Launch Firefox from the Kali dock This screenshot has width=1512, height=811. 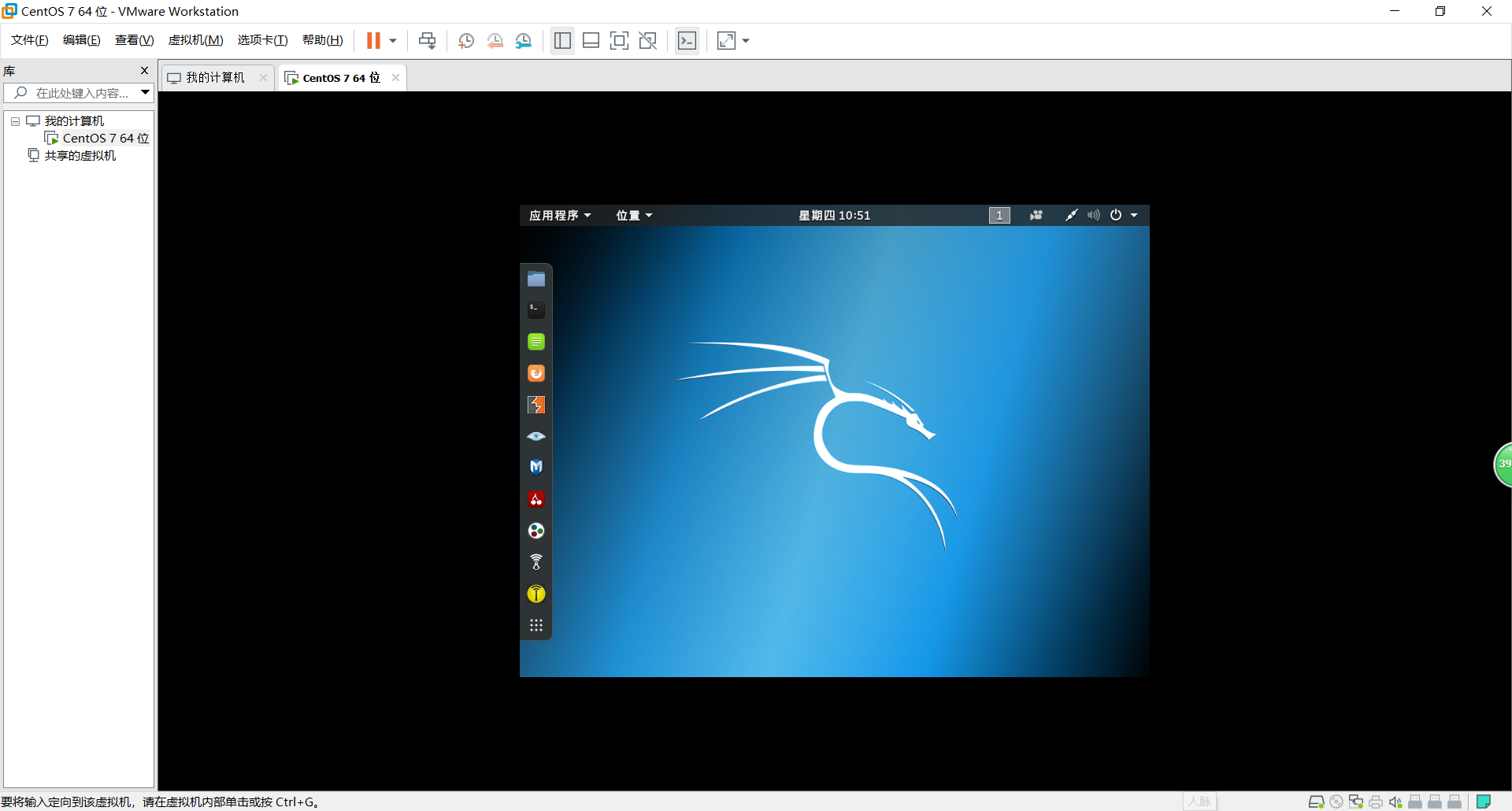[536, 373]
